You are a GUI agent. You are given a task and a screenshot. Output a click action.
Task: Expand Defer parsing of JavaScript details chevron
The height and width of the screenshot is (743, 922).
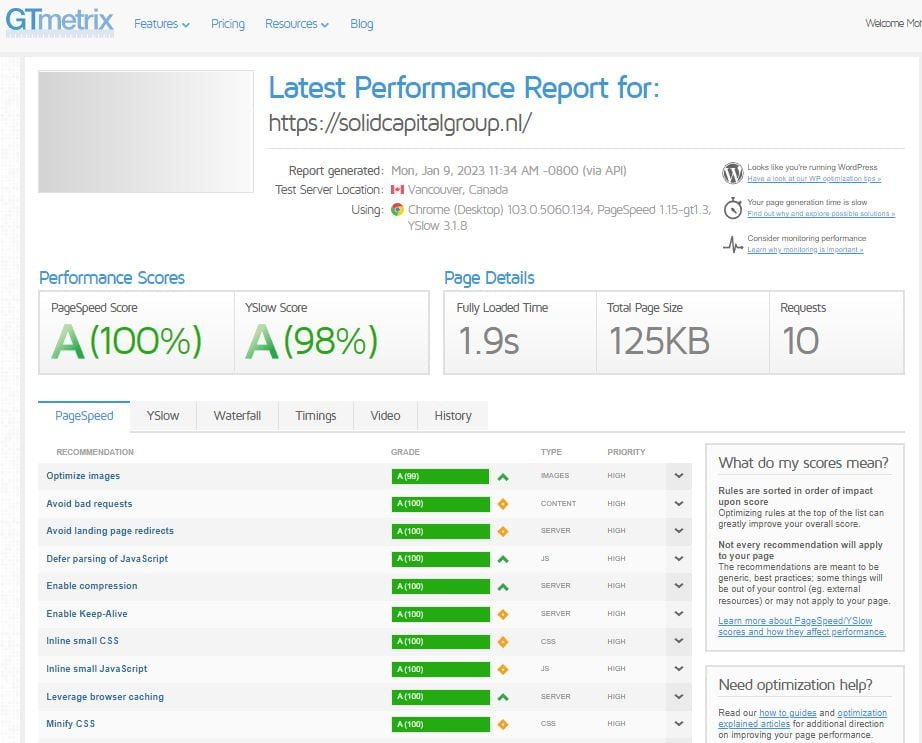[x=679, y=559]
